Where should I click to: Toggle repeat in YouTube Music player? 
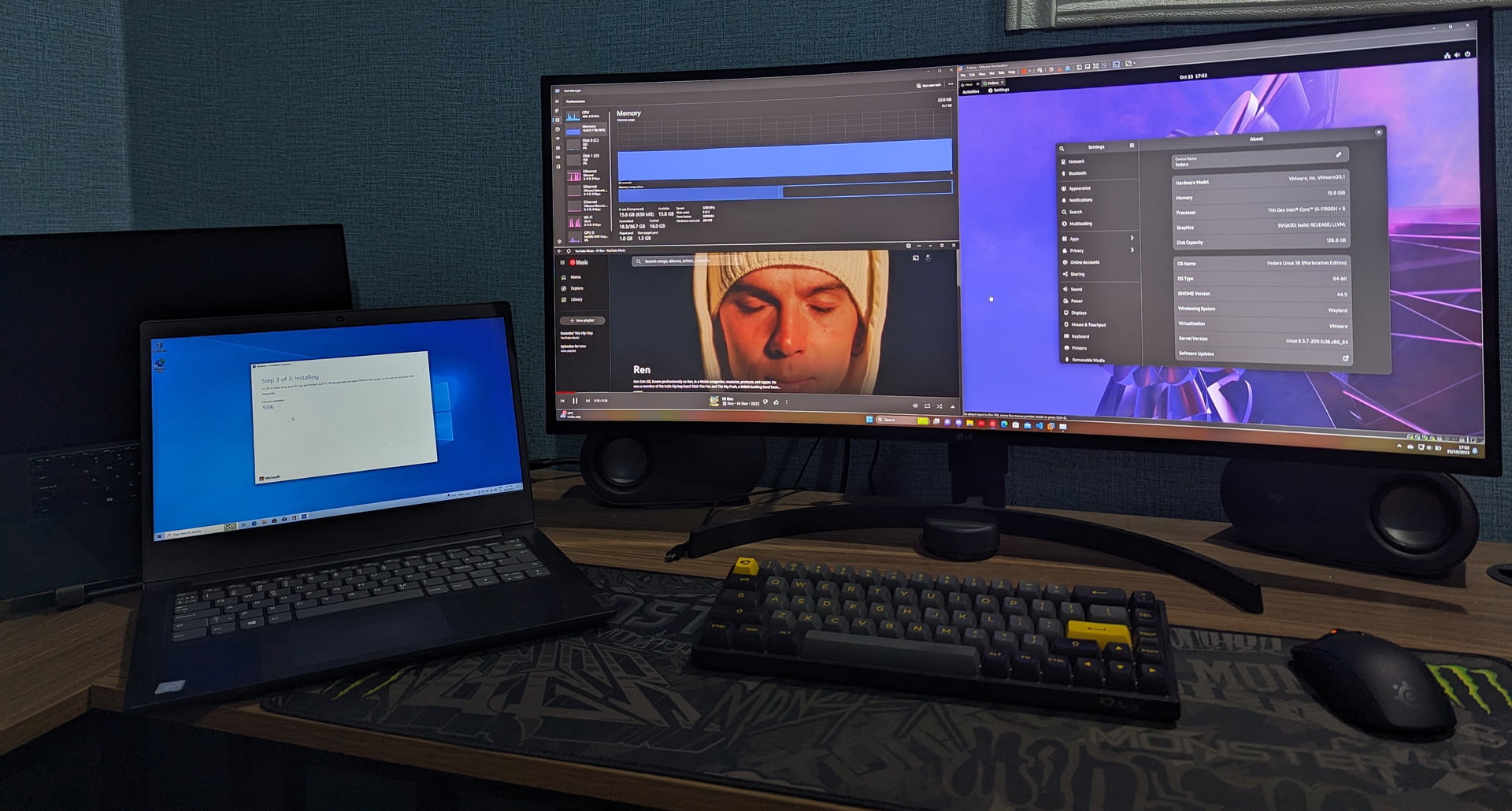coord(927,406)
